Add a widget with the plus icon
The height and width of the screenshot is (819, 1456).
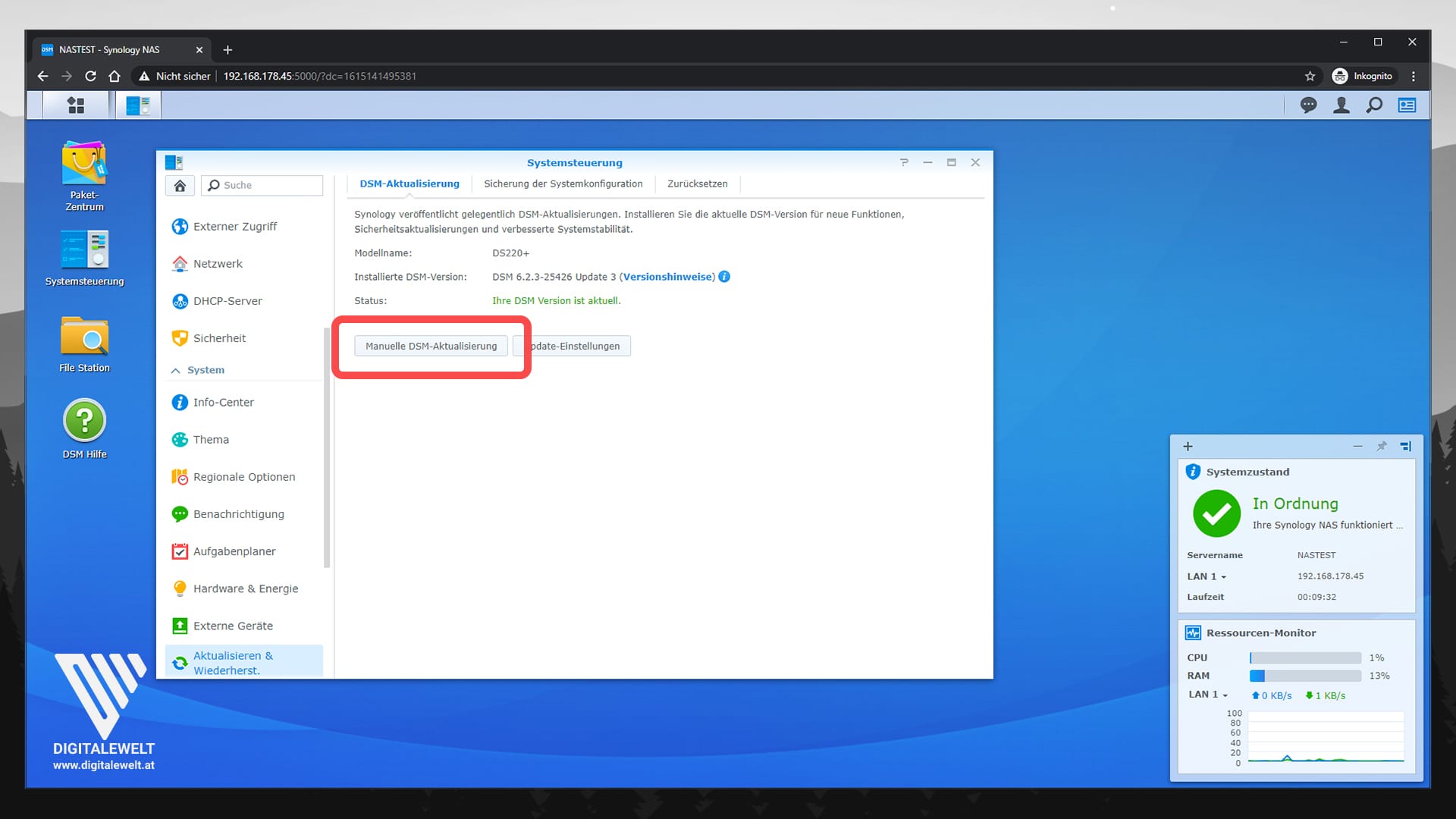pyautogui.click(x=1188, y=447)
